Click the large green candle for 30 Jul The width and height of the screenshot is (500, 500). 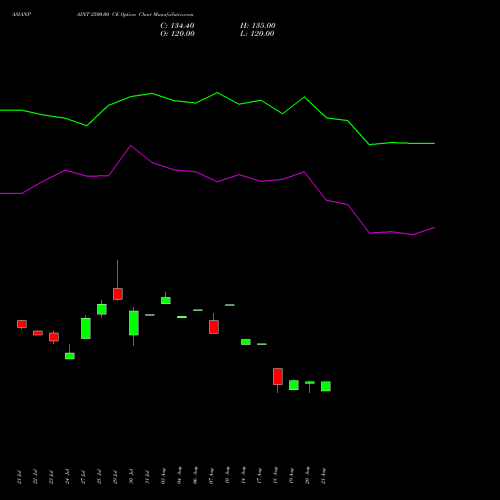(x=134, y=323)
